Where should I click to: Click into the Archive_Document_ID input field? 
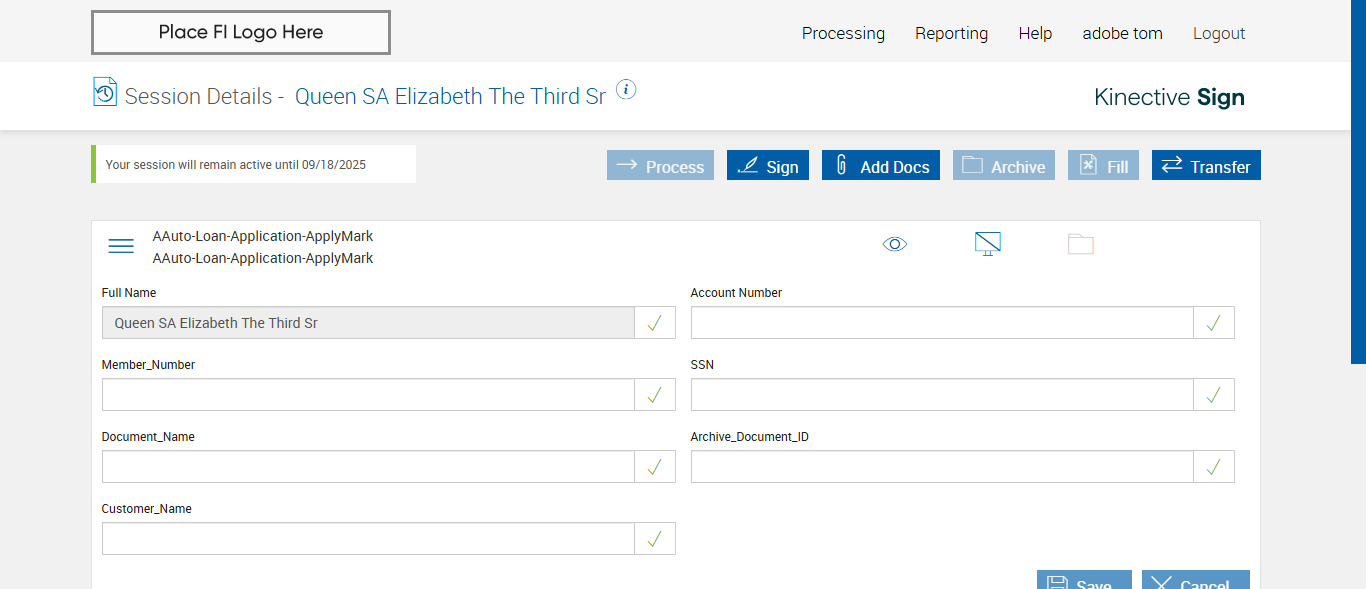941,467
